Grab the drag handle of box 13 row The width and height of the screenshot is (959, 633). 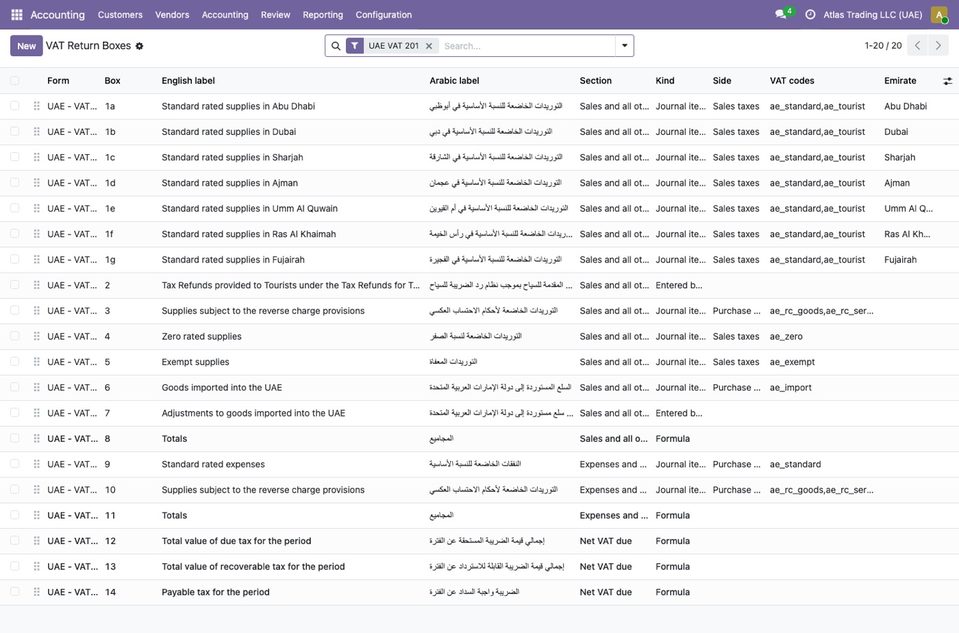pos(37,566)
